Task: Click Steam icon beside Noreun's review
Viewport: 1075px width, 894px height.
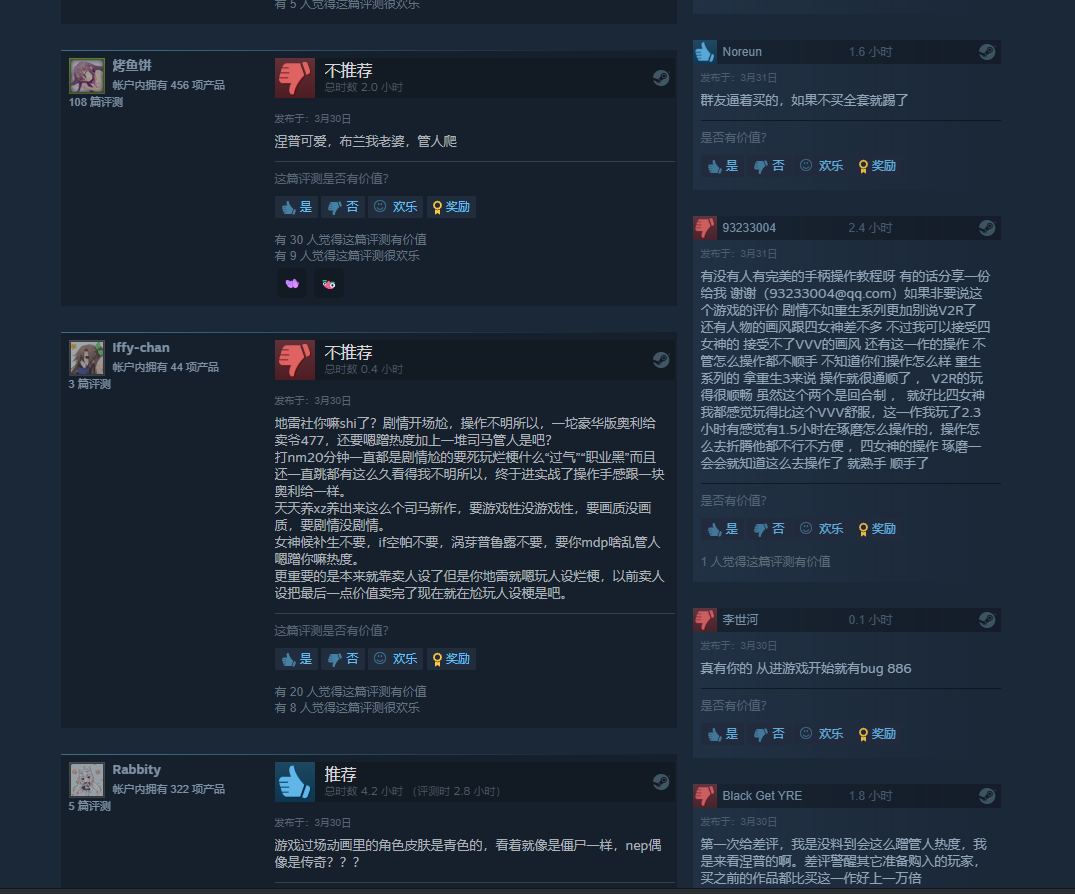Action: click(987, 51)
